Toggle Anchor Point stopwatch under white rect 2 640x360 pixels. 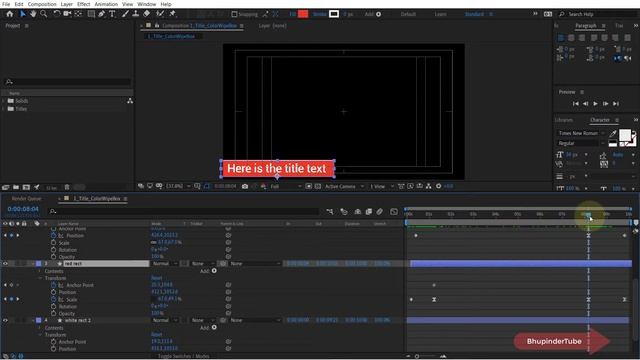point(53,342)
